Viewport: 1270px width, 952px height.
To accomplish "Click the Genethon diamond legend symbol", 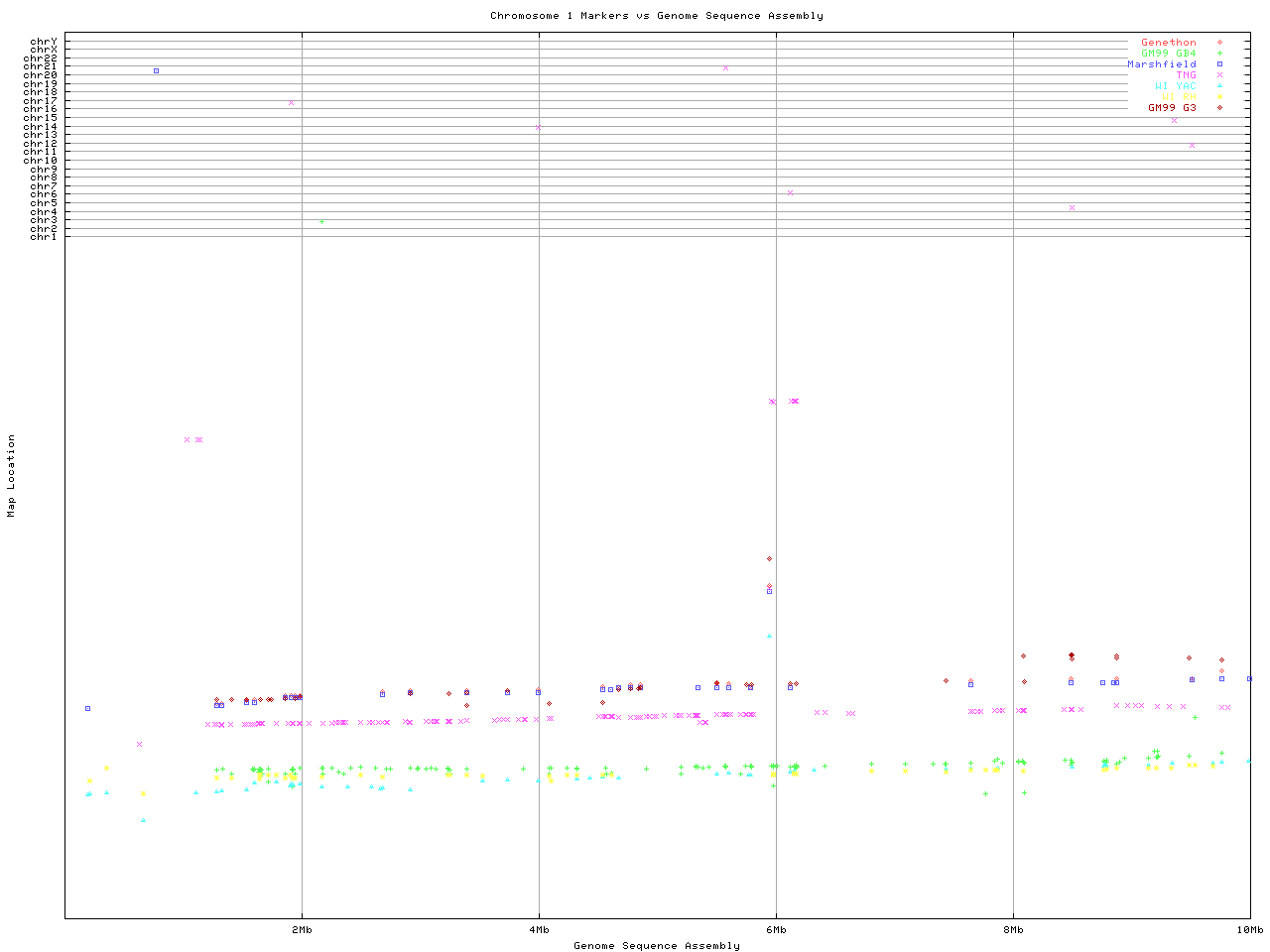I will click(x=1219, y=43).
